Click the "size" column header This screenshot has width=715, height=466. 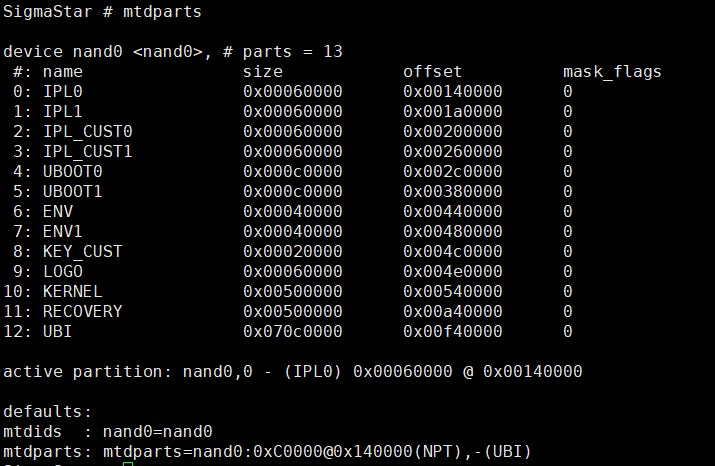[263, 72]
